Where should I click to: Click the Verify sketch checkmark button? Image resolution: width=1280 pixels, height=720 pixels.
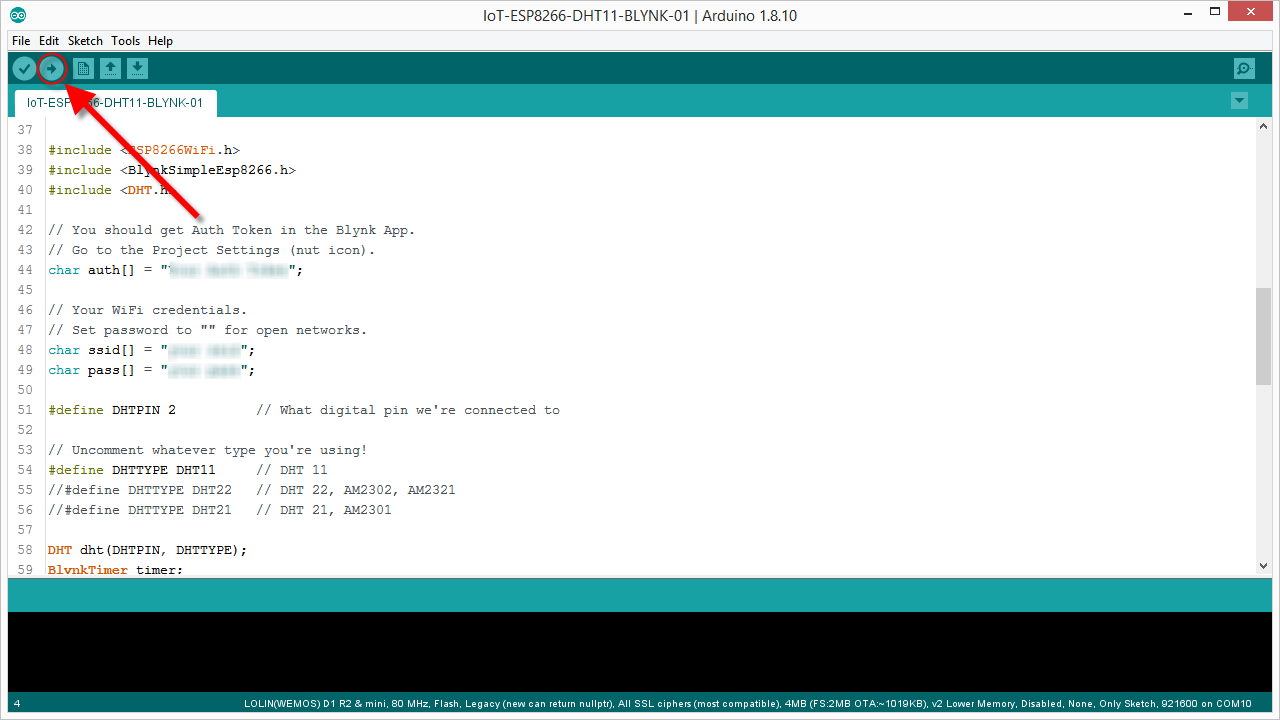(x=24, y=69)
